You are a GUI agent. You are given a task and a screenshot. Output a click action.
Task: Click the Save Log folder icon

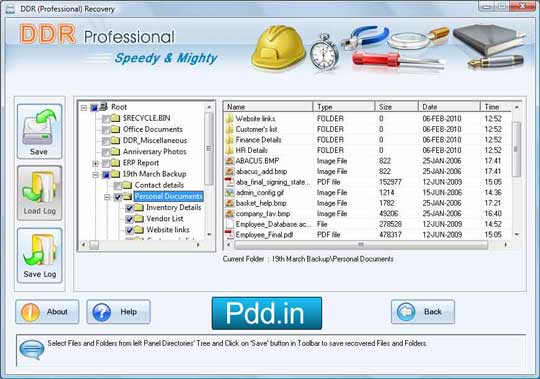point(39,250)
